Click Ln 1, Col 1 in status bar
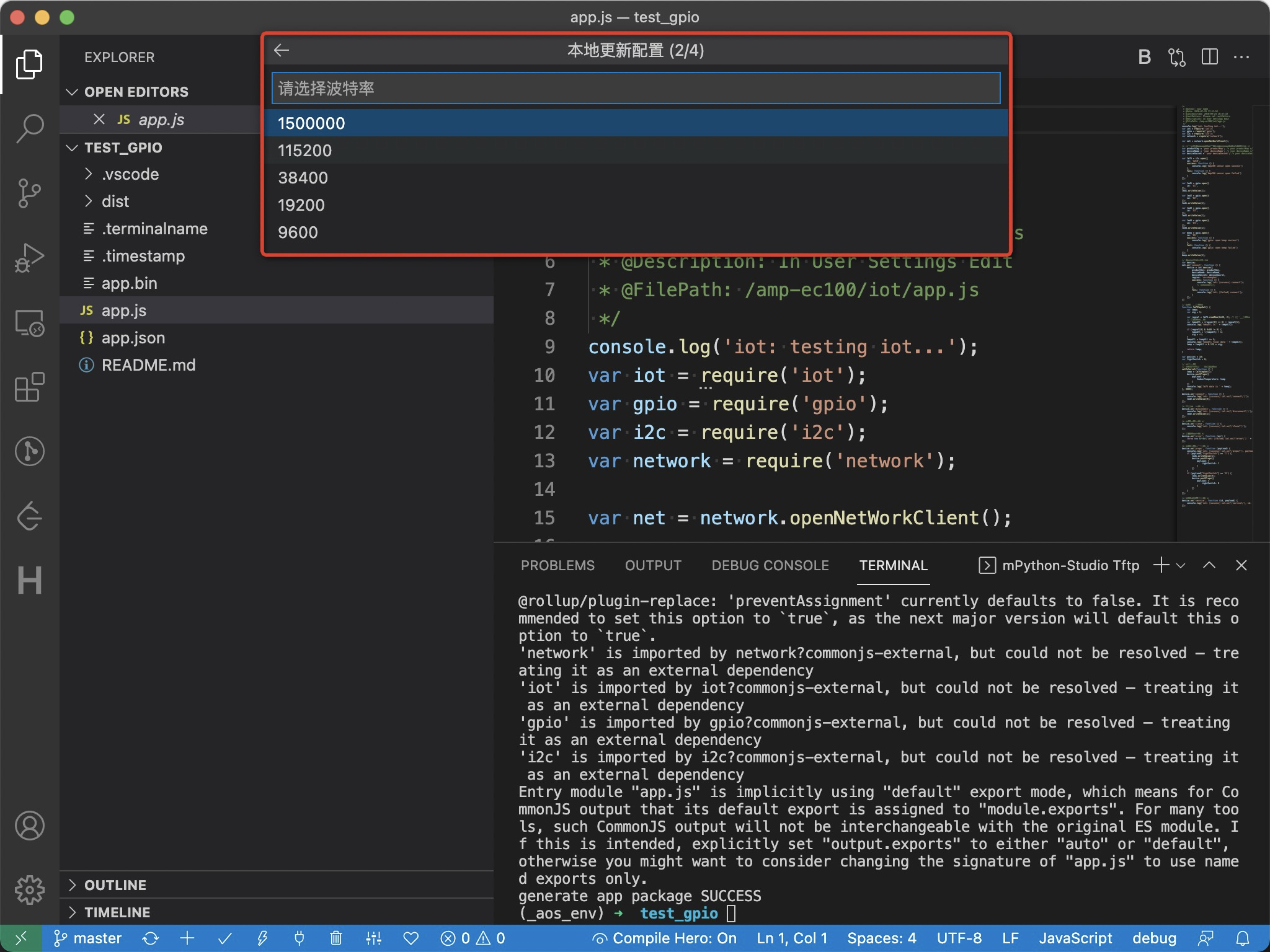The image size is (1270, 952). [x=792, y=938]
